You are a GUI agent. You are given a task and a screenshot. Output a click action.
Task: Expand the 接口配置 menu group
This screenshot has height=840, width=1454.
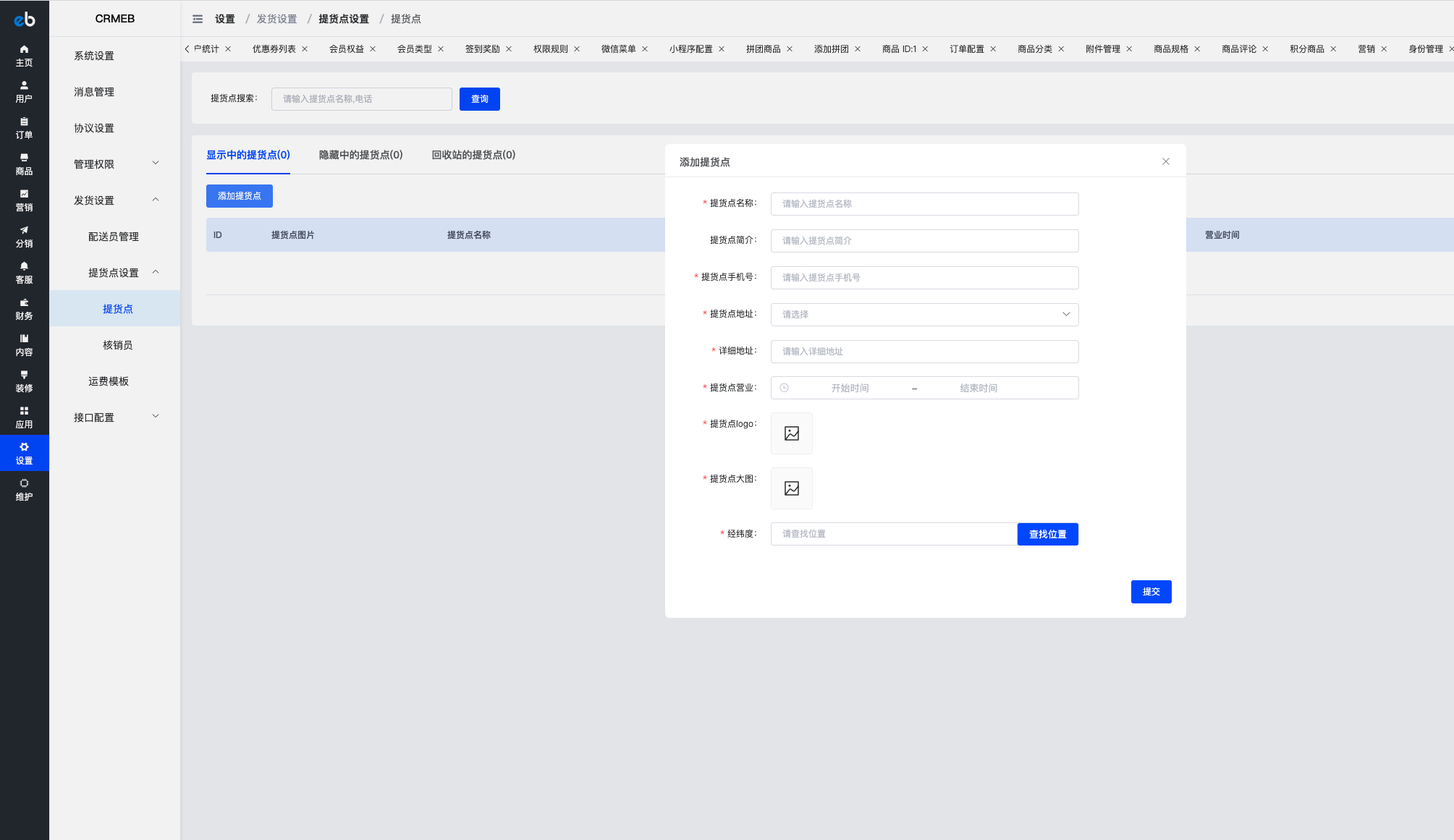115,417
